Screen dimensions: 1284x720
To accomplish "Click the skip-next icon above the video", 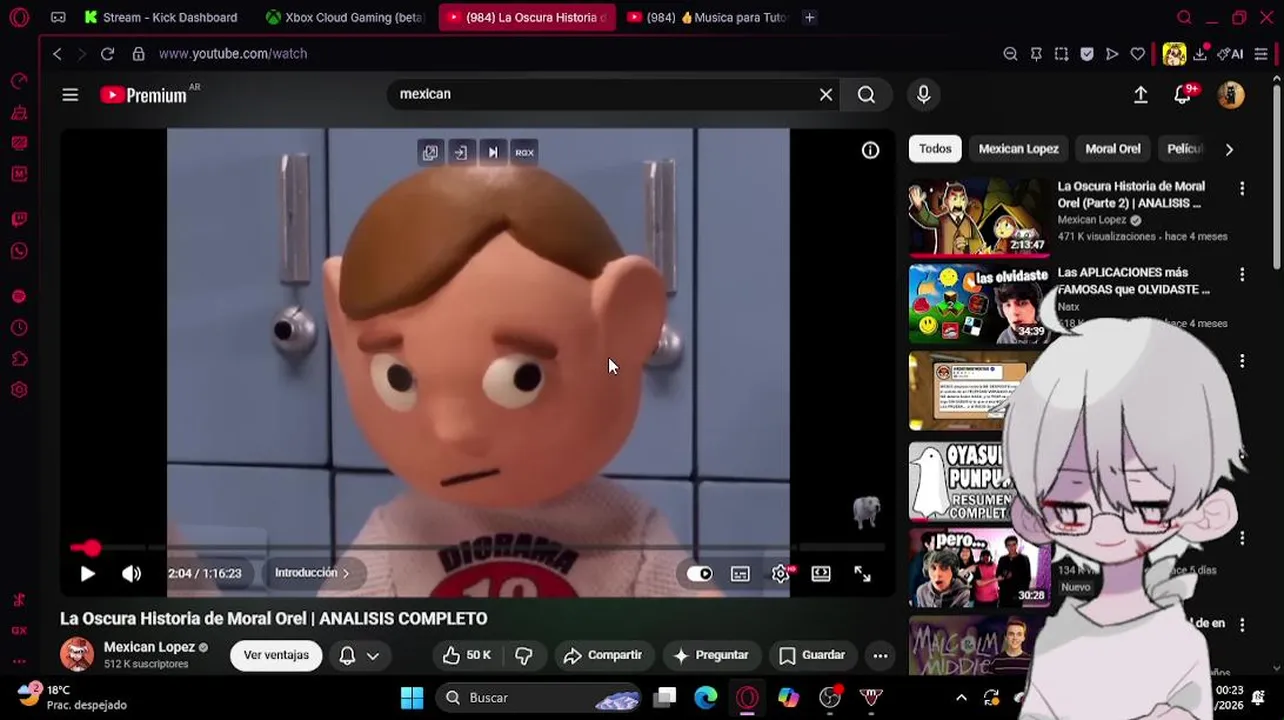I will 492,152.
